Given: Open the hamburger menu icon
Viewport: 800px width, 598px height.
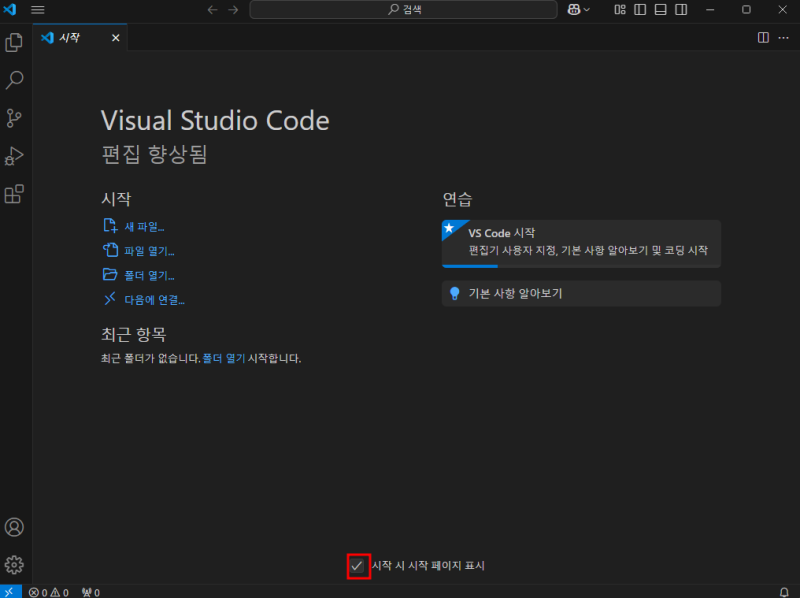Looking at the screenshot, I should pyautogui.click(x=38, y=9).
